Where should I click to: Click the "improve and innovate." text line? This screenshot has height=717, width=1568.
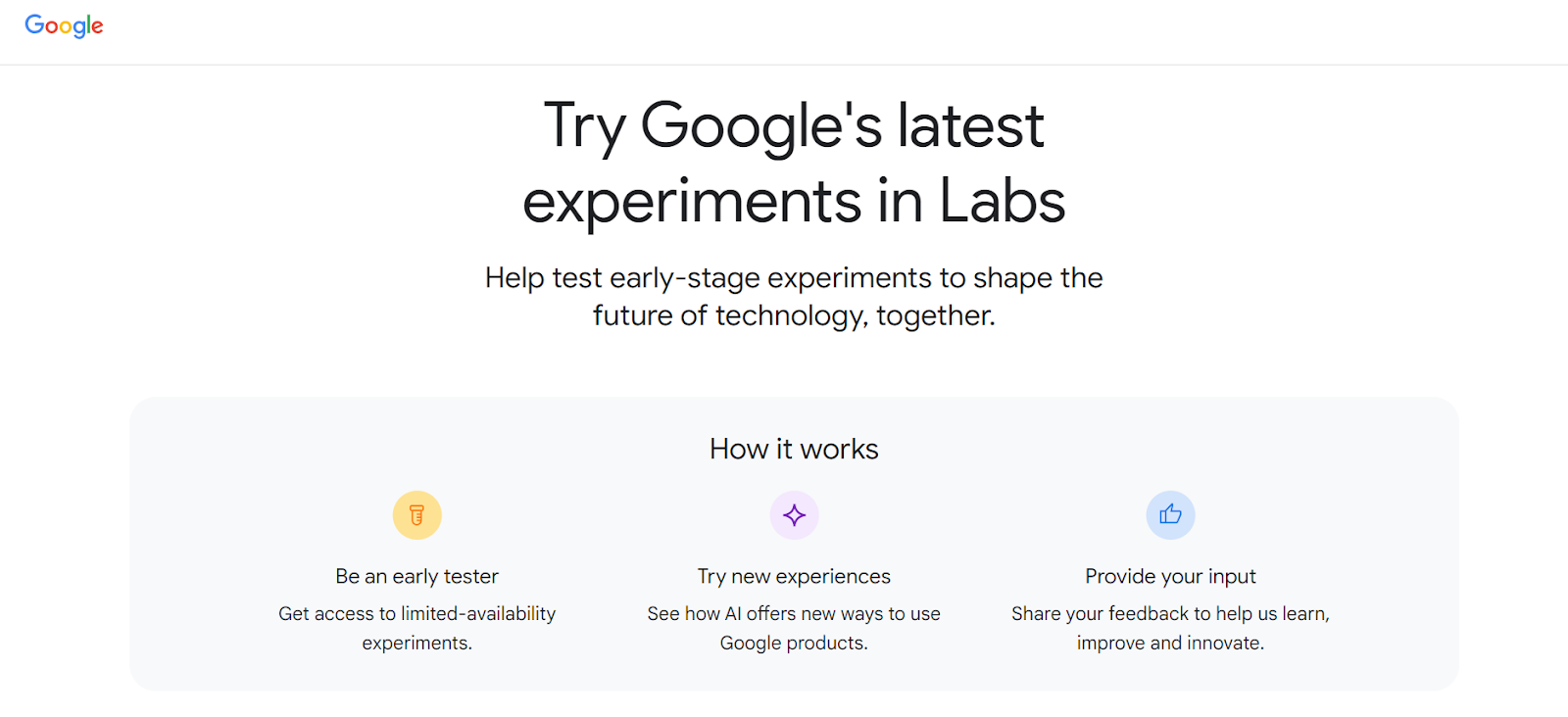tap(1170, 644)
